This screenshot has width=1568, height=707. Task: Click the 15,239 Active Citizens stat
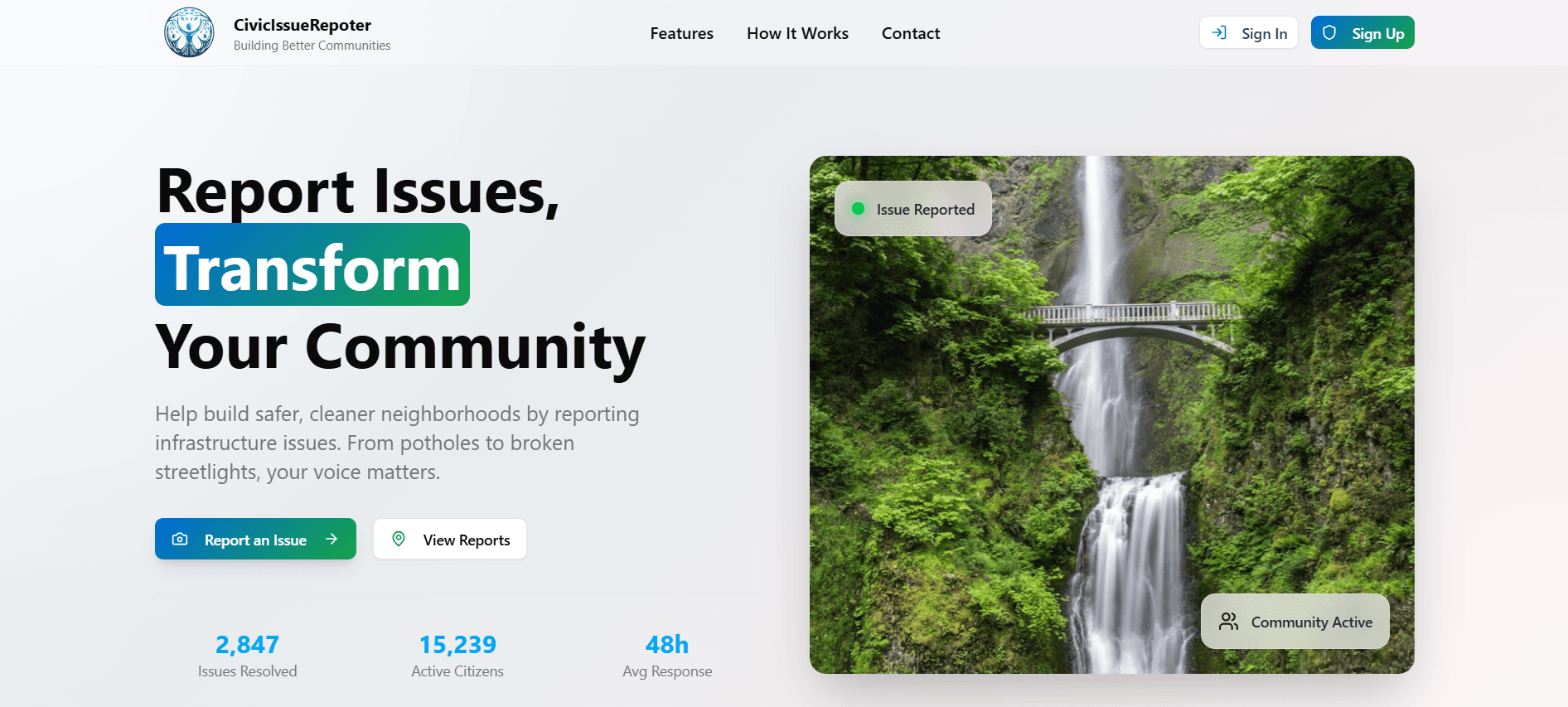[457, 656]
